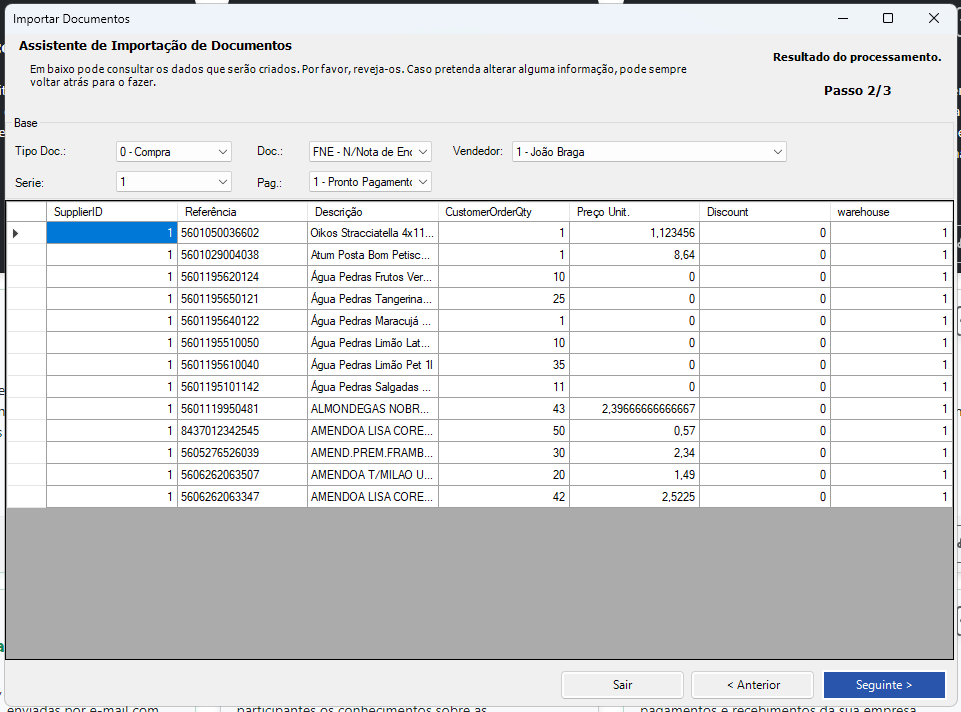Select the Oikos Stracciatella description cell
This screenshot has height=712, width=961.
tap(372, 233)
